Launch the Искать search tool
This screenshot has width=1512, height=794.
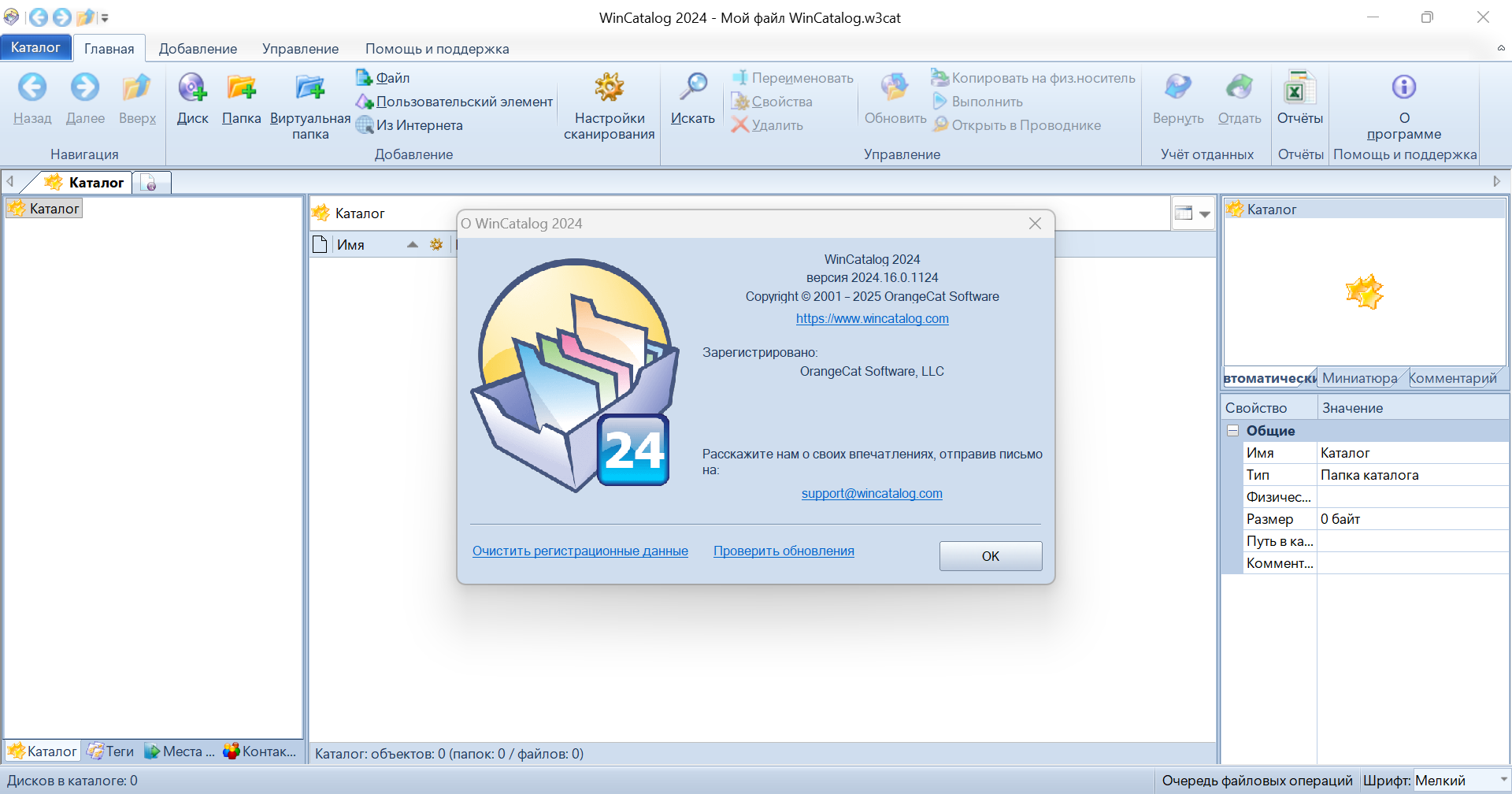coord(693,98)
